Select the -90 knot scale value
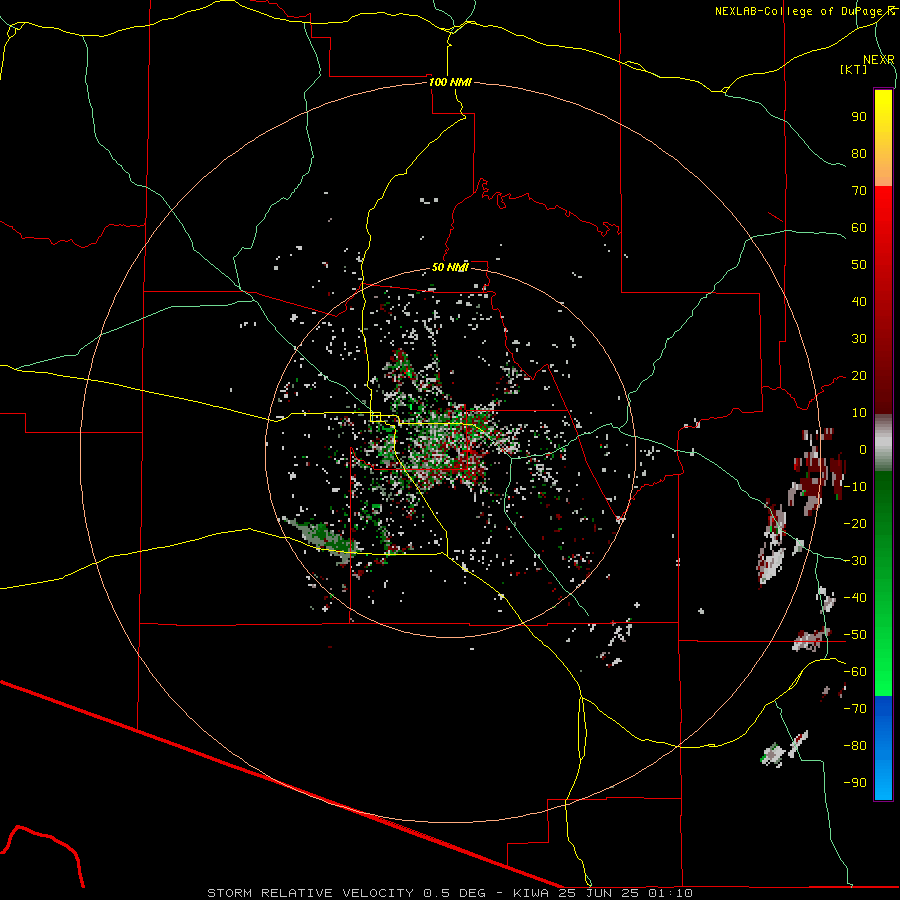The width and height of the screenshot is (900, 900). (x=855, y=783)
